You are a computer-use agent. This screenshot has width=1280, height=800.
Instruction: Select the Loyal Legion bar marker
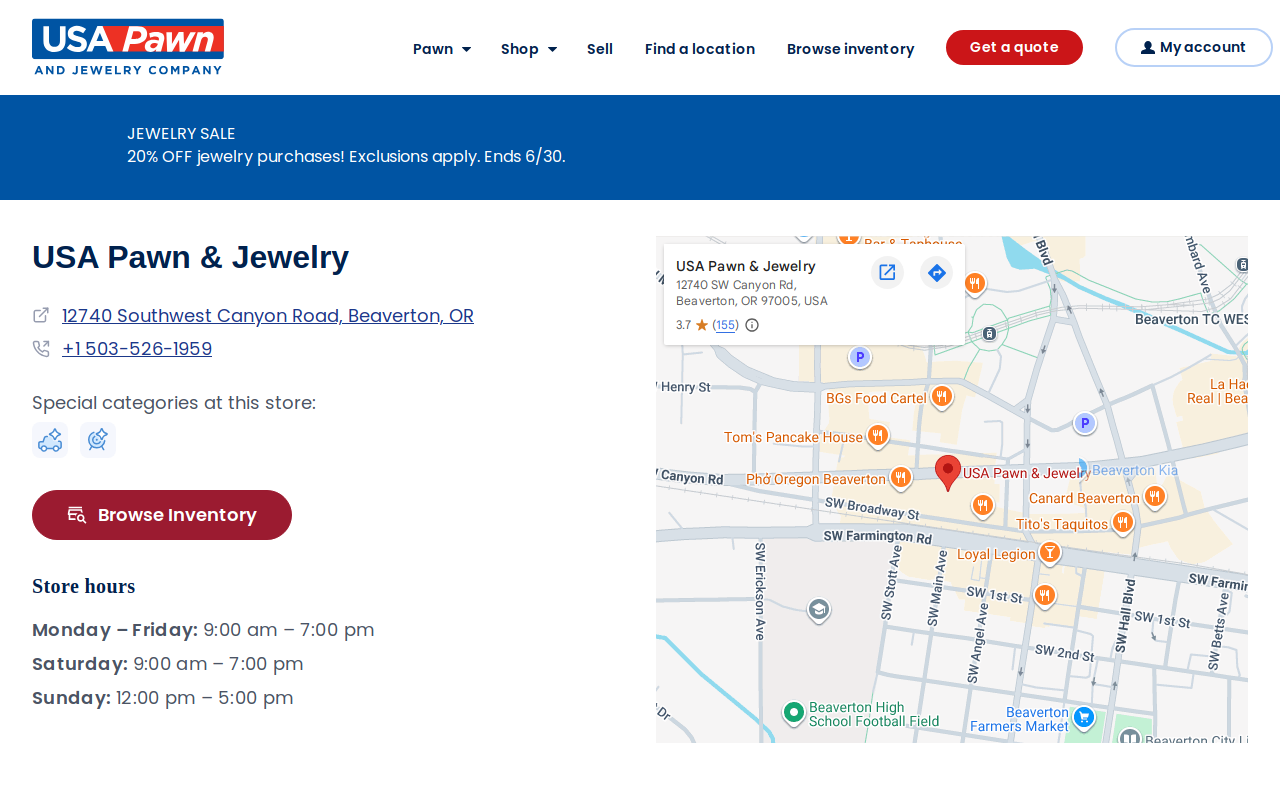click(1049, 553)
